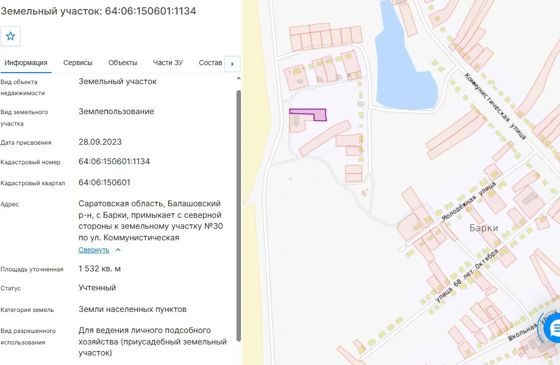This screenshot has width=560, height=365.
Task: Click the area value 1 532 кв. м
Action: tap(100, 269)
